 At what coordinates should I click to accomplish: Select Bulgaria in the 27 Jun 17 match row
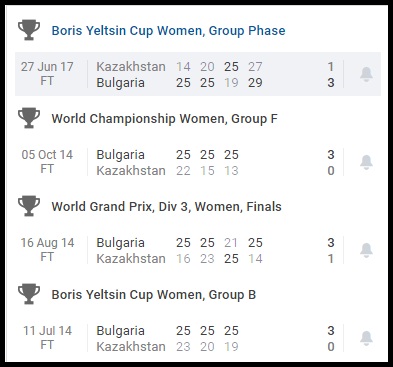[120, 83]
